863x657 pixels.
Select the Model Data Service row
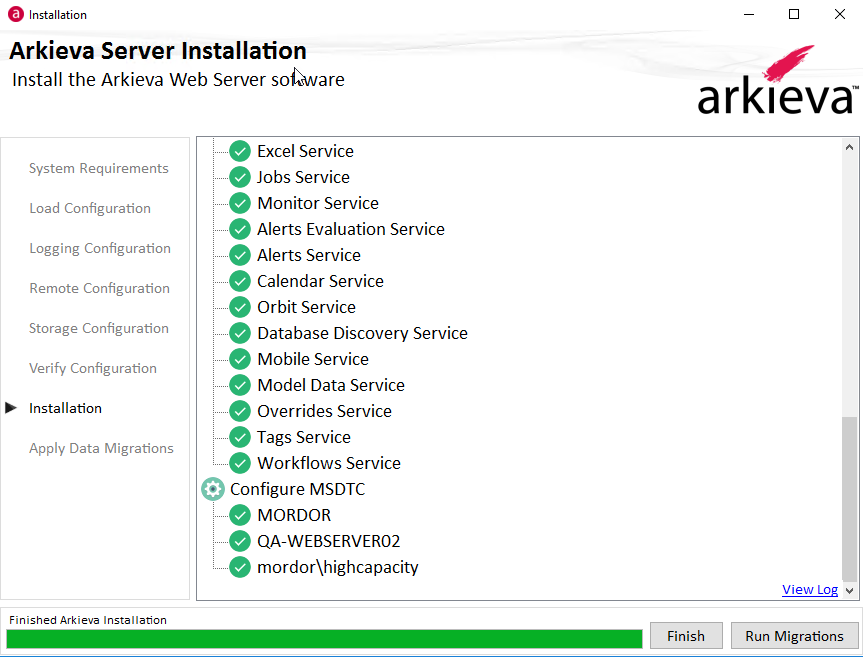331,385
